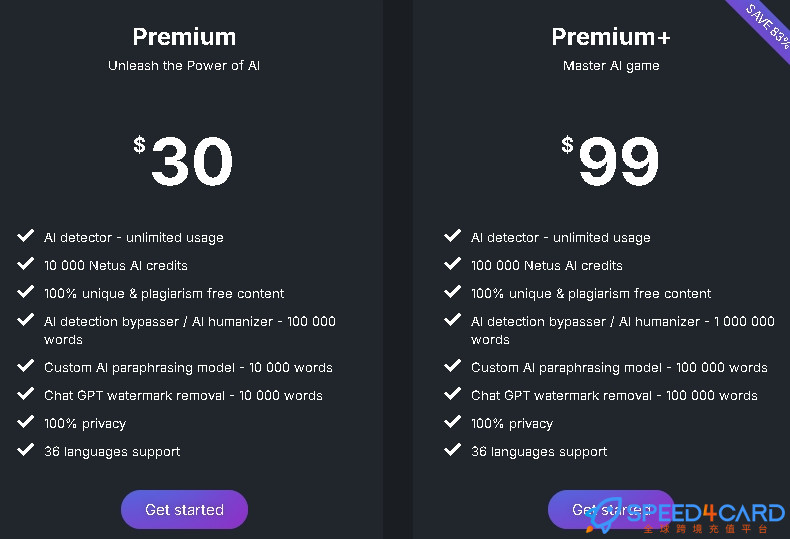Click checkmark beside Premium AI detector unlimited usage
790x539 pixels.
(x=26, y=236)
